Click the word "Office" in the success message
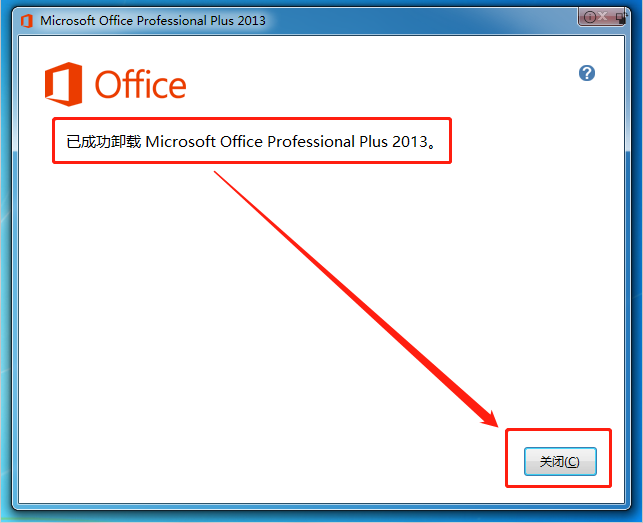The height and width of the screenshot is (523, 643). [241, 142]
